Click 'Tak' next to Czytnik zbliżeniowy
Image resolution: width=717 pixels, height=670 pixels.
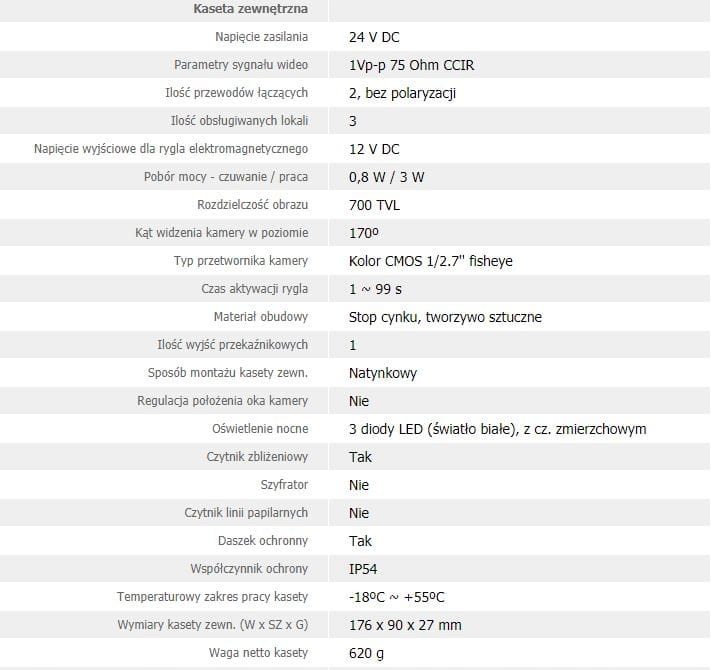coord(360,457)
